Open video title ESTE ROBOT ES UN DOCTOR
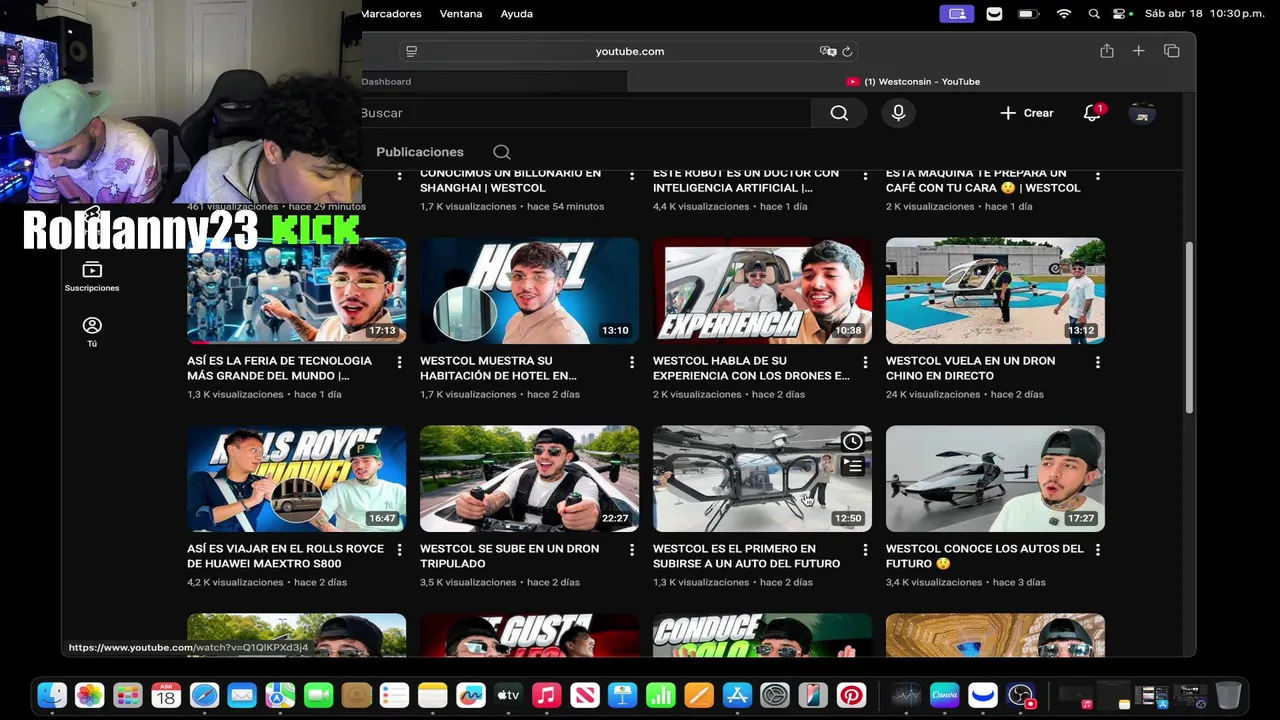Screen dimensions: 1280x720 point(746,180)
